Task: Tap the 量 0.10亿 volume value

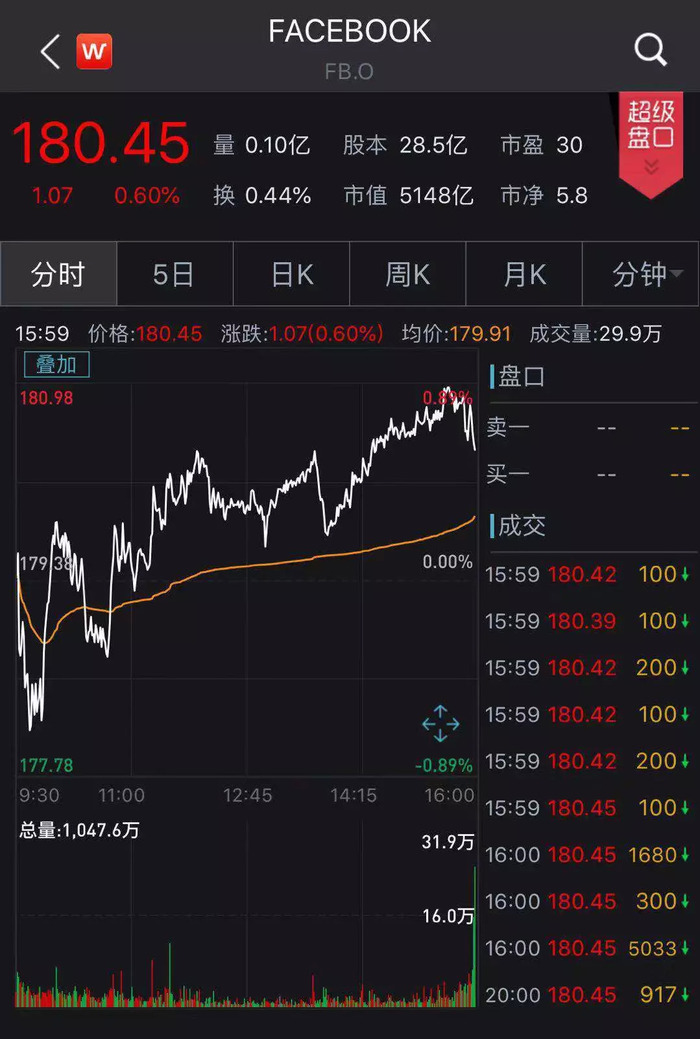Action: [x=262, y=144]
